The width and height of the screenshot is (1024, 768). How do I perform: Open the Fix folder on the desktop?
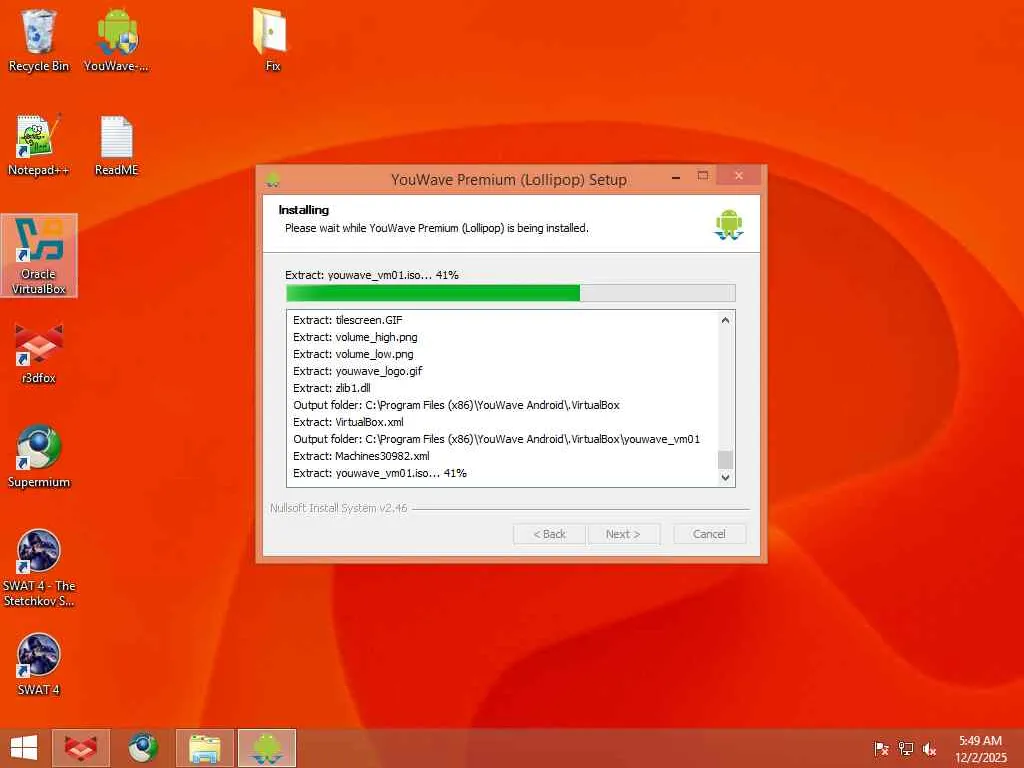point(272,40)
